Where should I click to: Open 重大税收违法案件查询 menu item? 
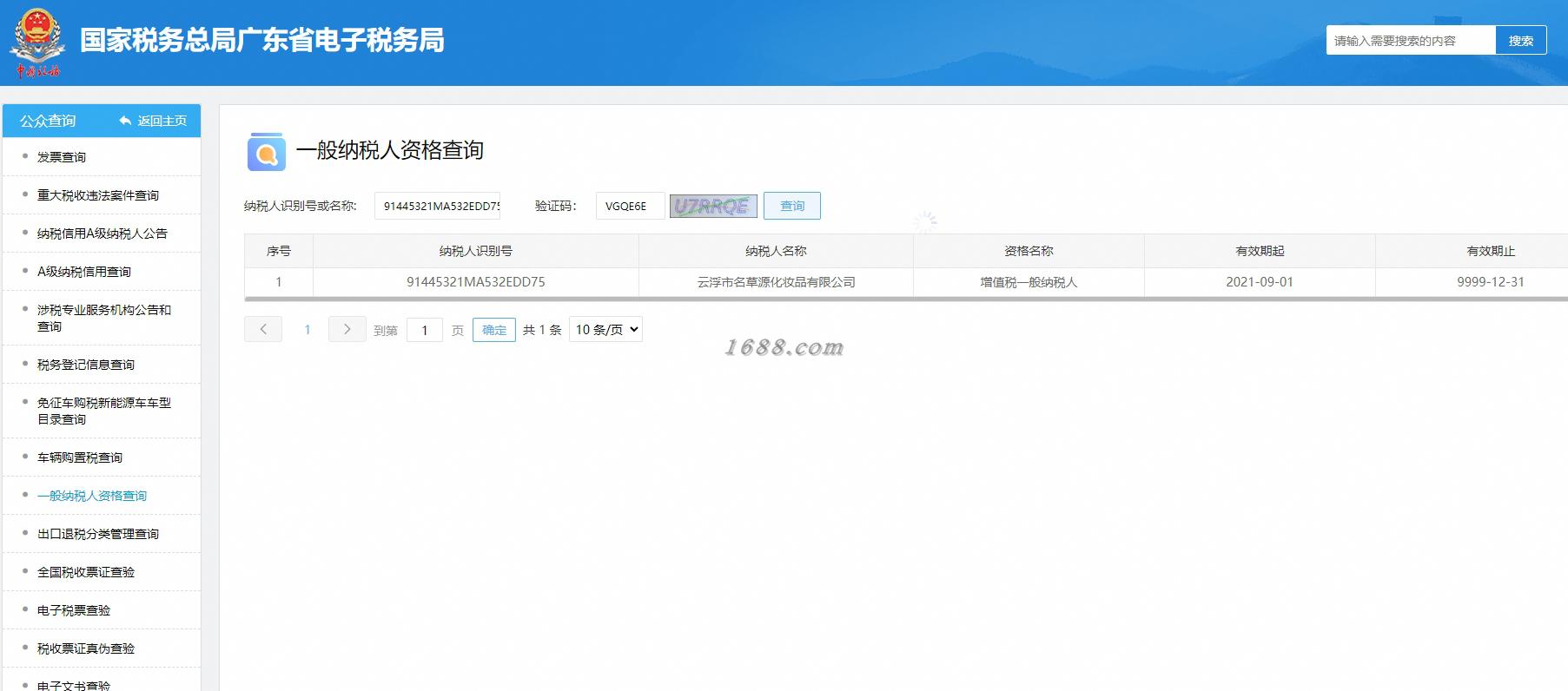(98, 195)
